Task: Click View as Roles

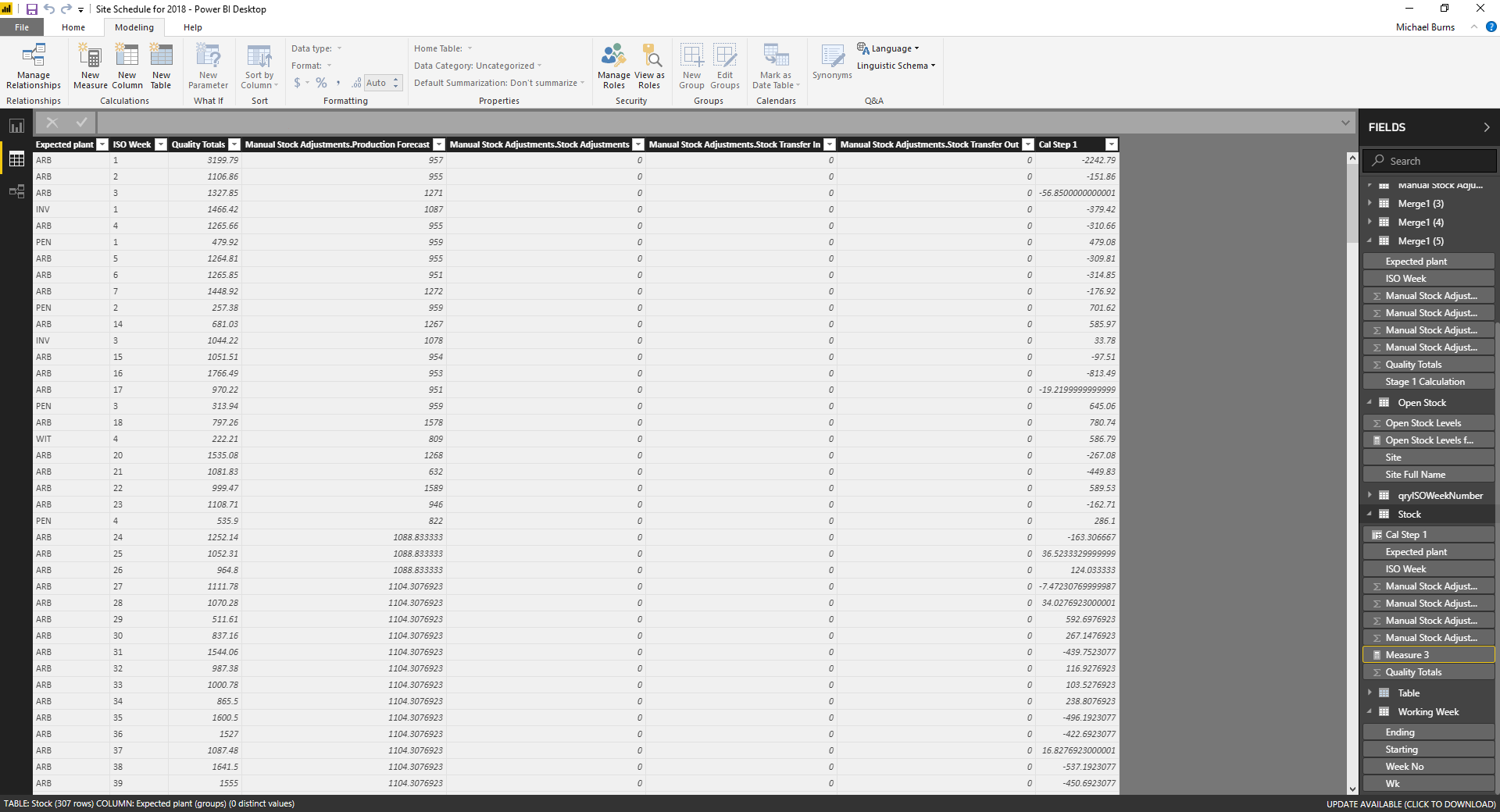Action: [649, 67]
